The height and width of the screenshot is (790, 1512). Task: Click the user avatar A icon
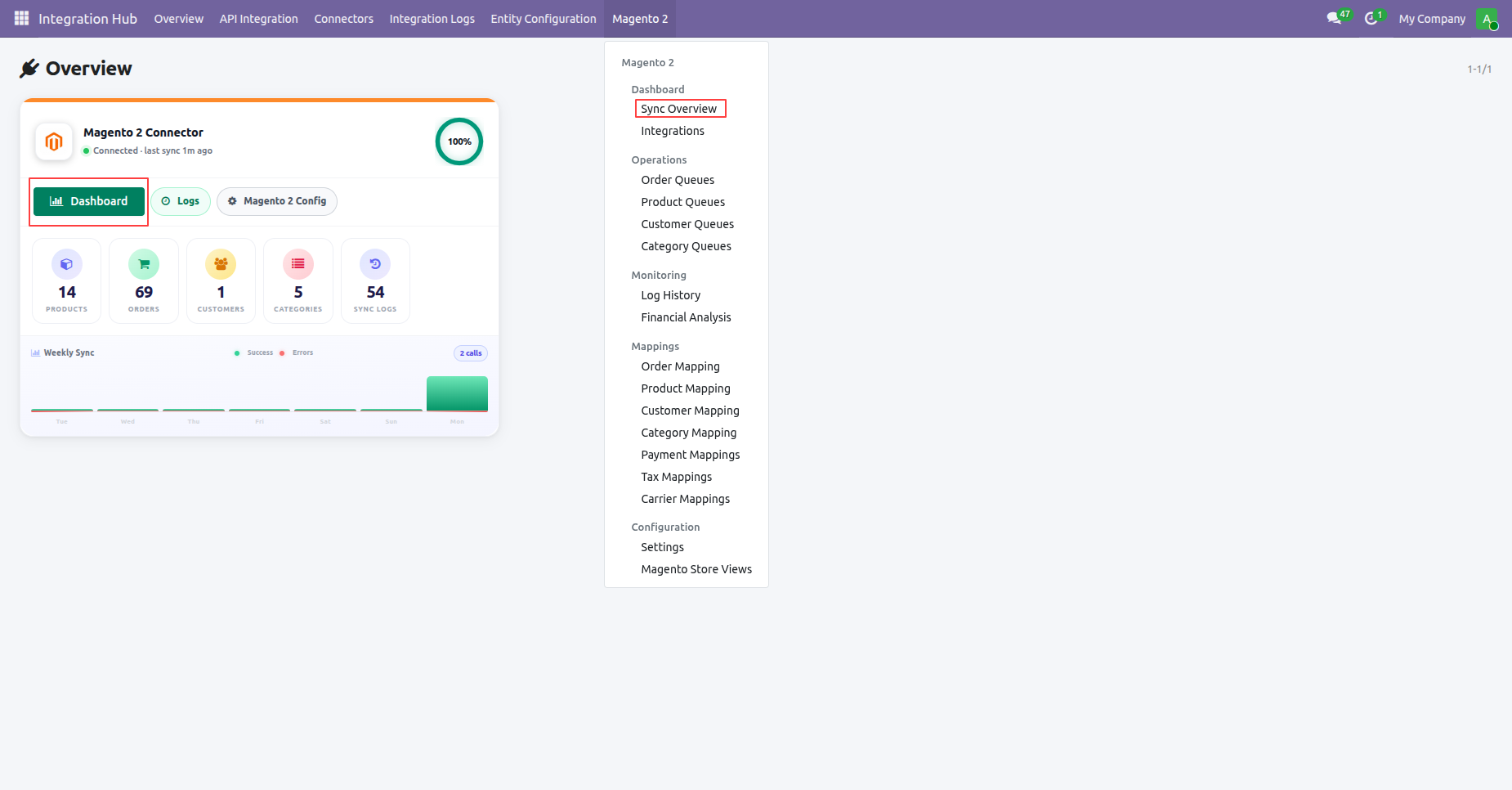pos(1487,19)
